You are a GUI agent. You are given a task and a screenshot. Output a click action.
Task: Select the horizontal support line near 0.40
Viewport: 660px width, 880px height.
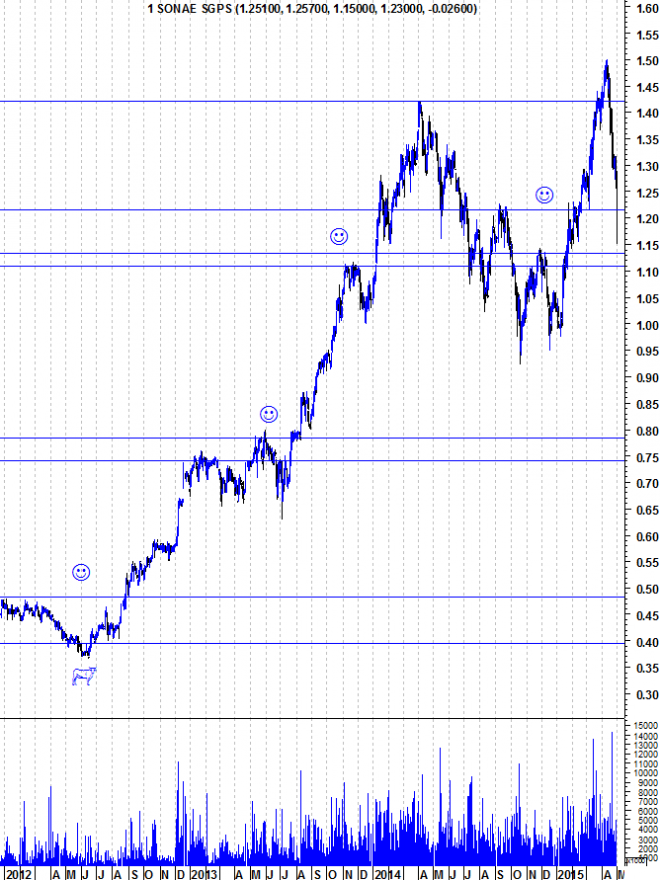tap(312, 644)
